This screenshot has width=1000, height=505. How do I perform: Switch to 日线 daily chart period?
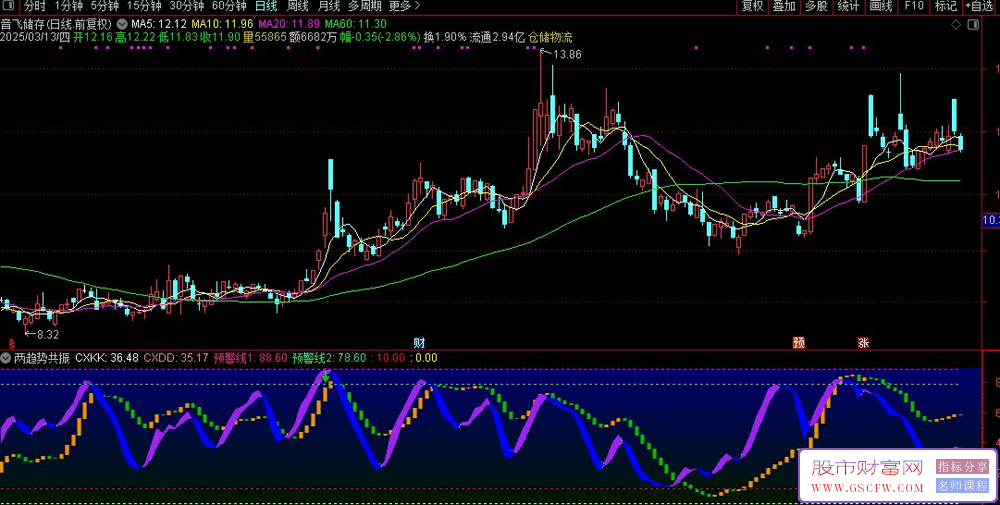(x=266, y=6)
